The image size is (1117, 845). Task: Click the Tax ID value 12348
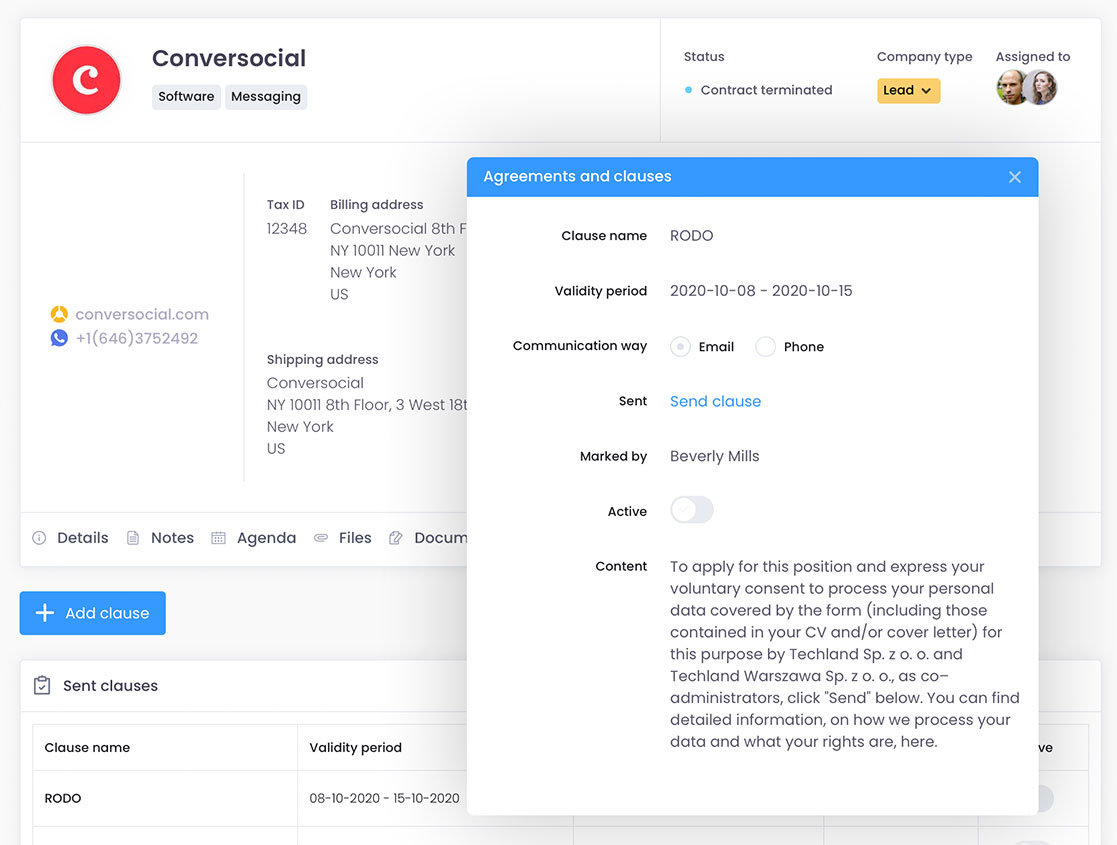click(286, 229)
